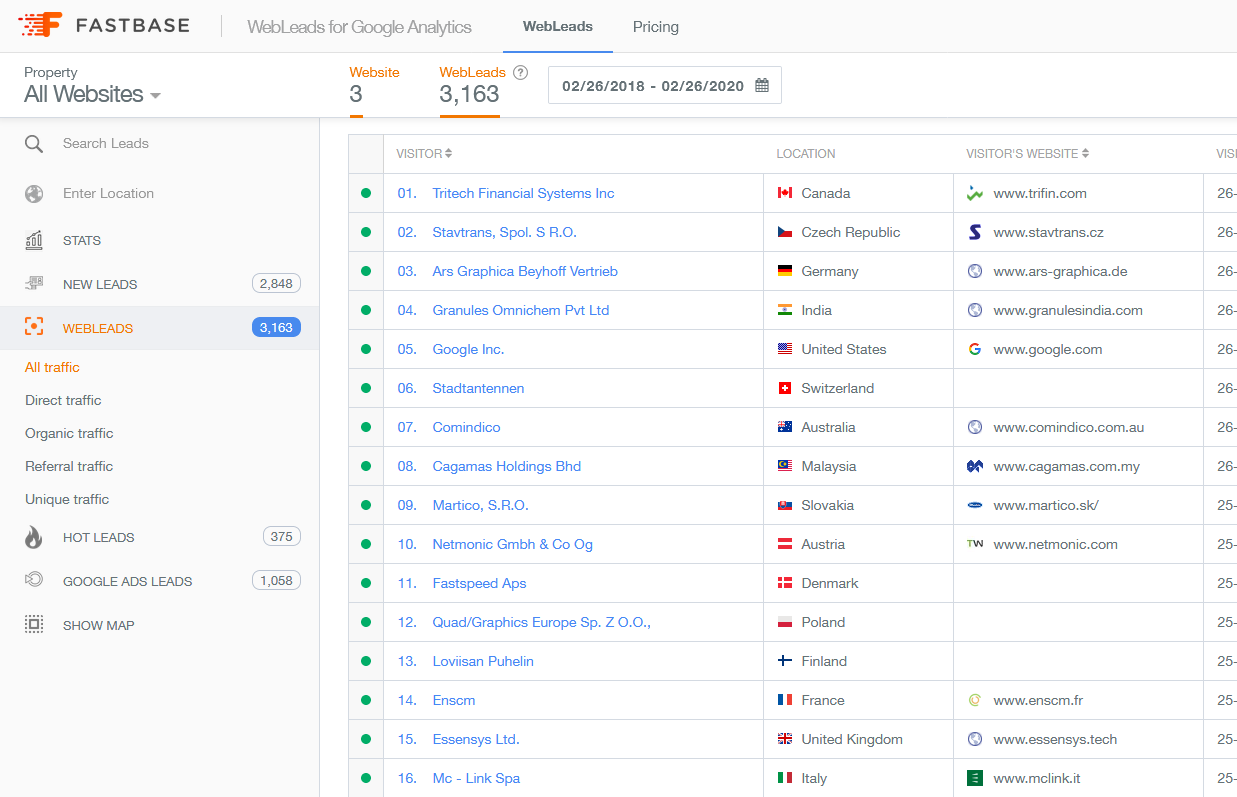Click the Fastbase logo
This screenshot has width=1237, height=797.
pos(104,25)
